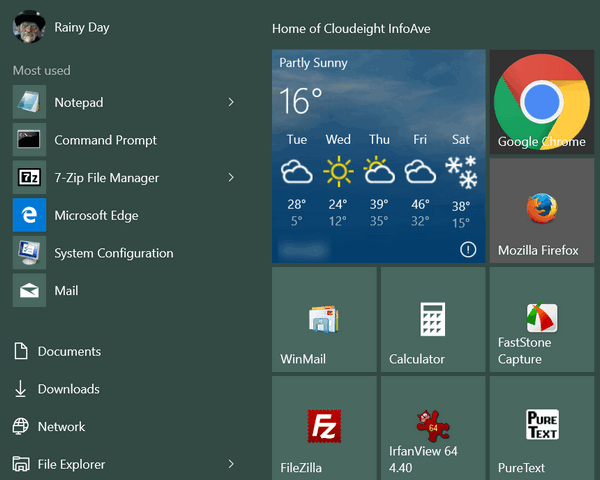Select the Tue forecast column

[x=297, y=180]
